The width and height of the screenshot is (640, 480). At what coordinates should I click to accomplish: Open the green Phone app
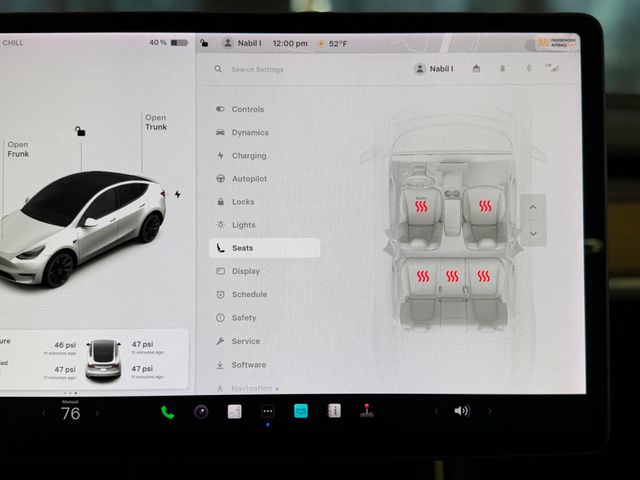point(167,412)
